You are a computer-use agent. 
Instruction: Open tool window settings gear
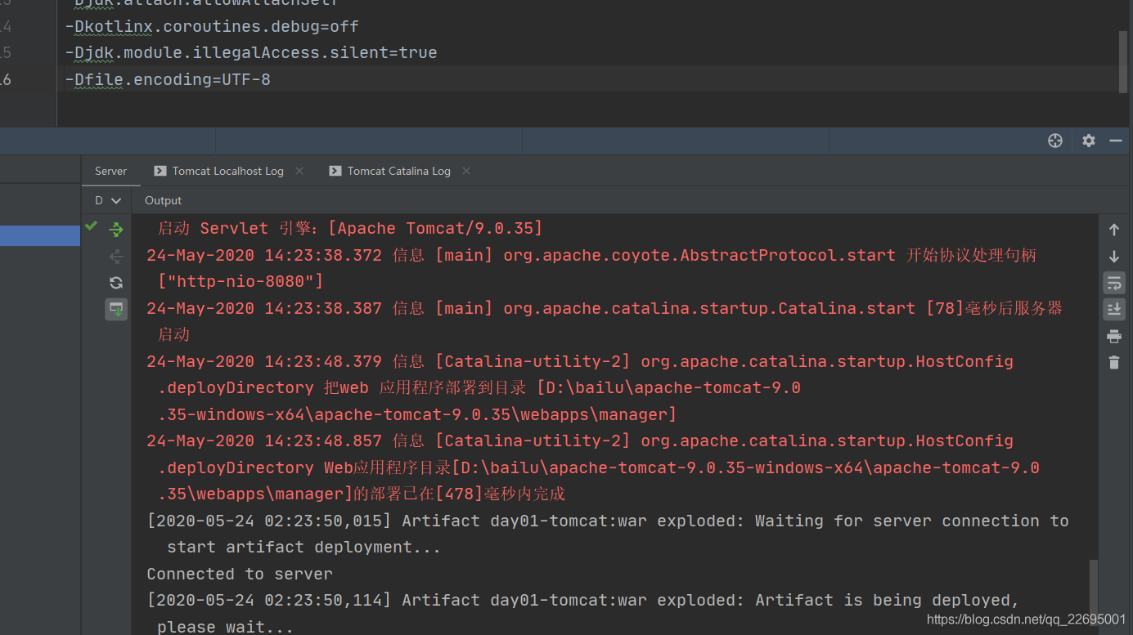[x=1088, y=141]
